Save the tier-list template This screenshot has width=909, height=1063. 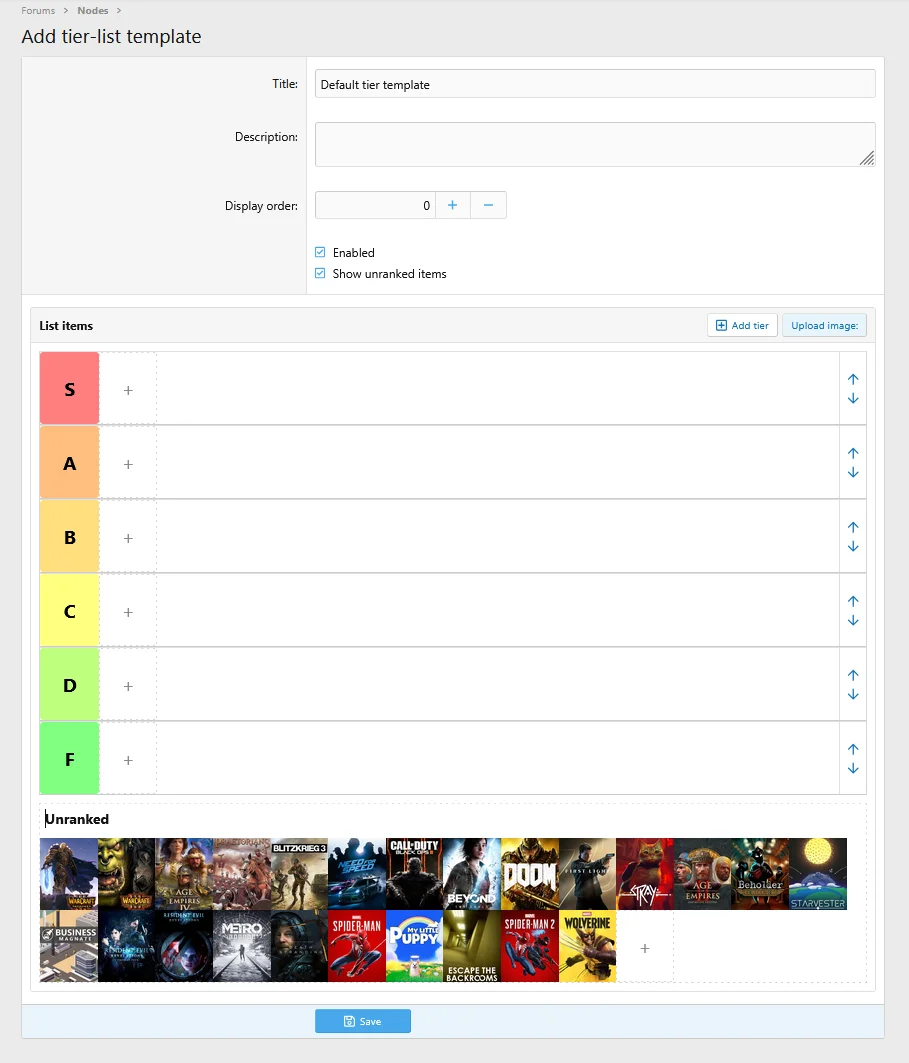pyautogui.click(x=363, y=1021)
